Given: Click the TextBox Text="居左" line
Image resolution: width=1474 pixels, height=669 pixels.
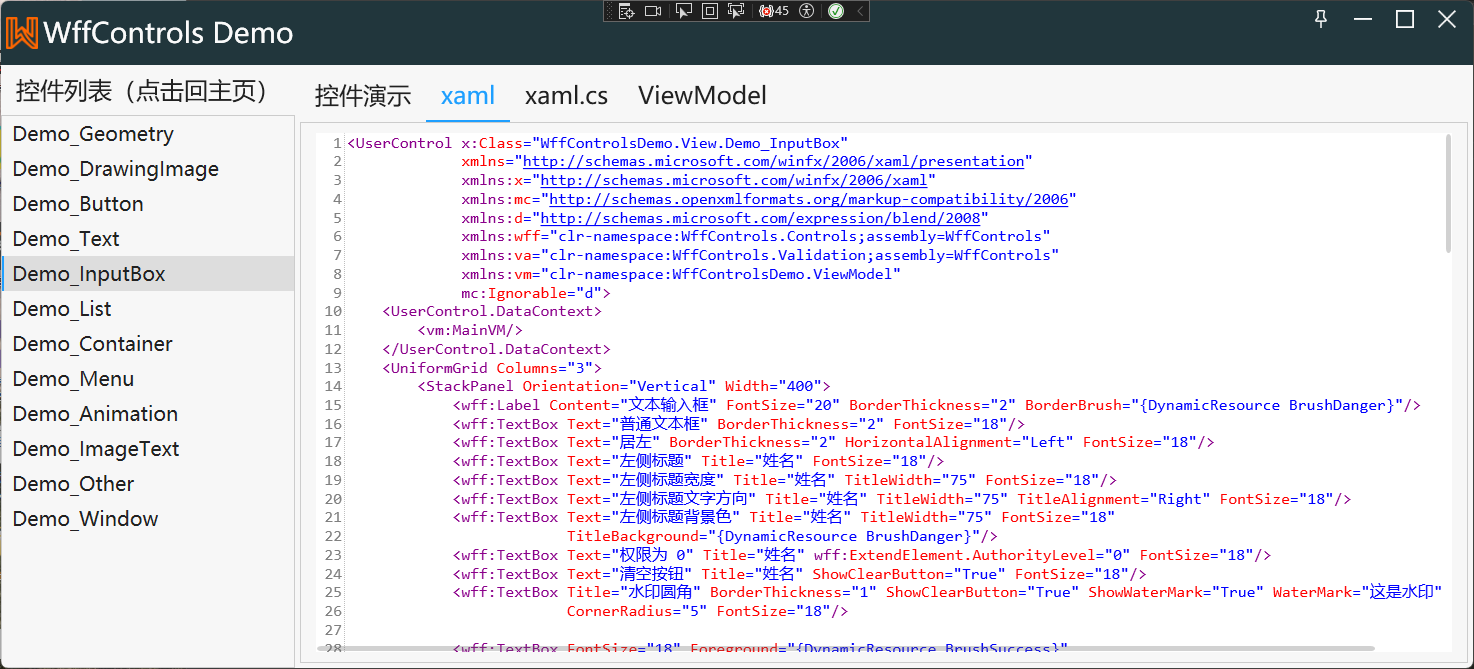Looking at the screenshot, I should [834, 442].
